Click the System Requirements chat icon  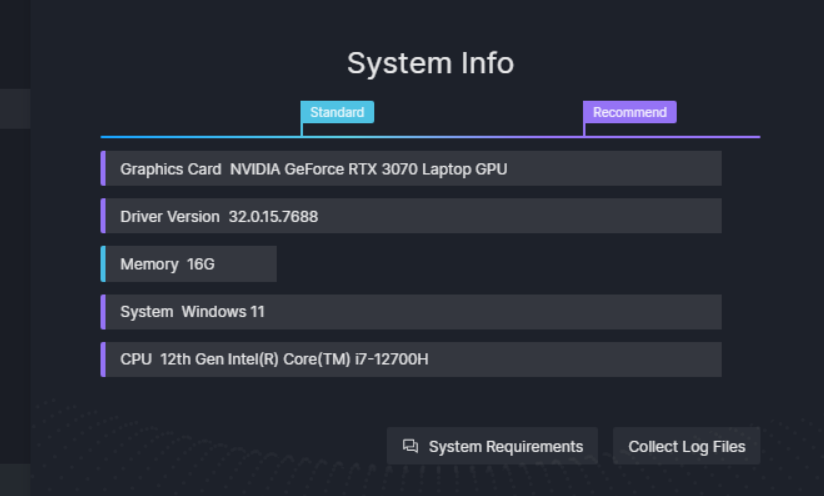coord(410,446)
